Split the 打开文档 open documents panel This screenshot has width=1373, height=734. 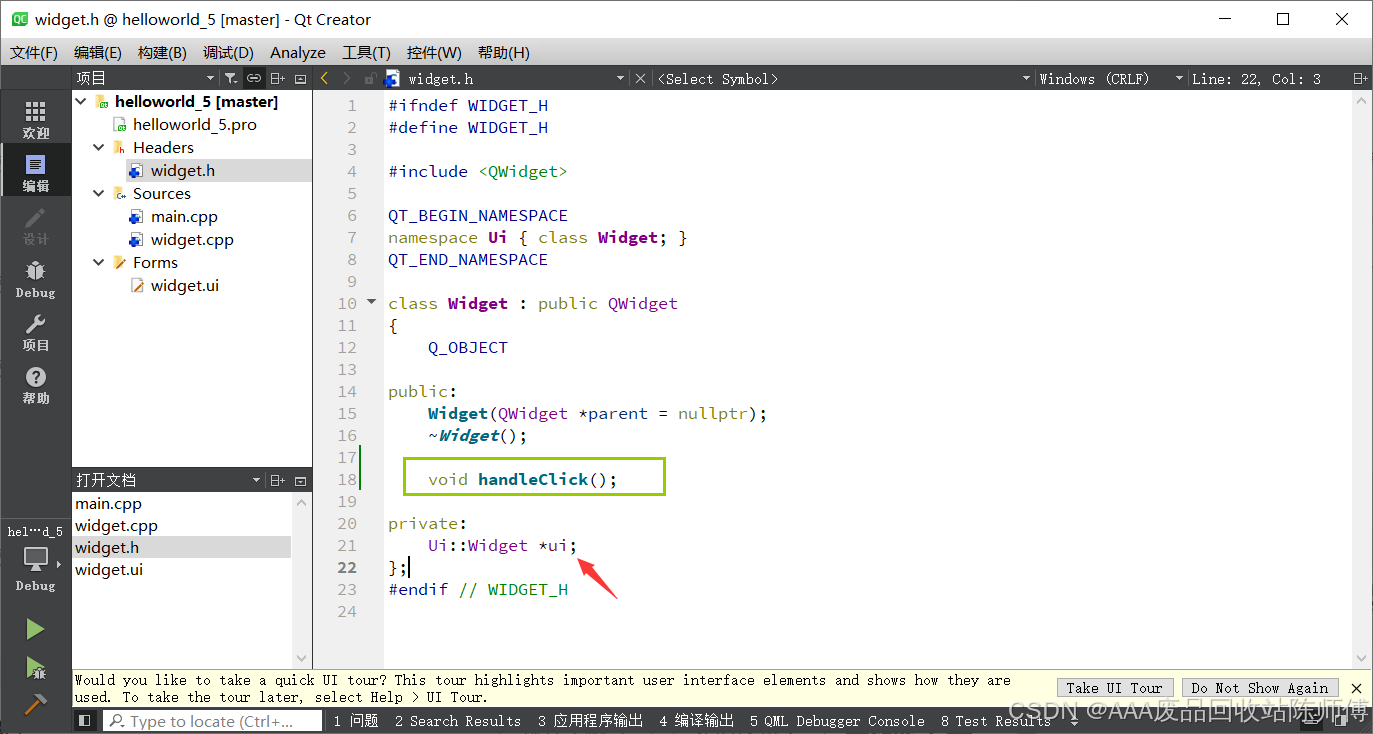pyautogui.click(x=278, y=480)
